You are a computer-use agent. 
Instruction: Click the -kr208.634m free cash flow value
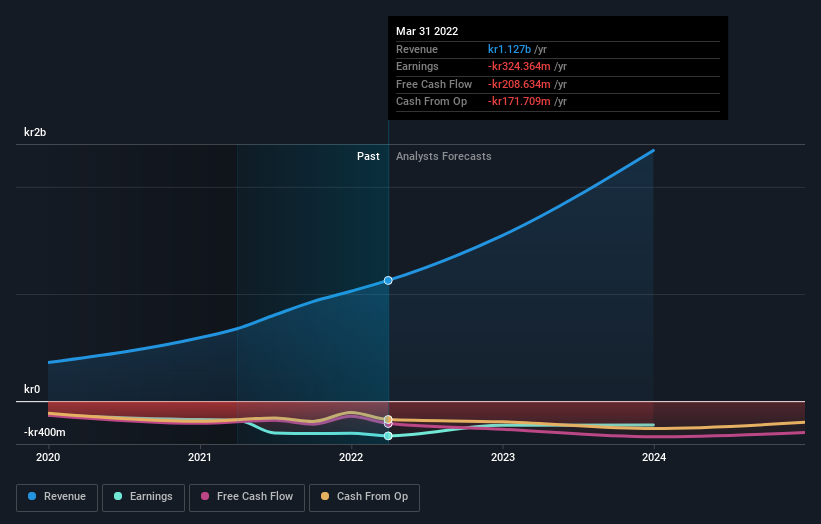click(x=519, y=84)
